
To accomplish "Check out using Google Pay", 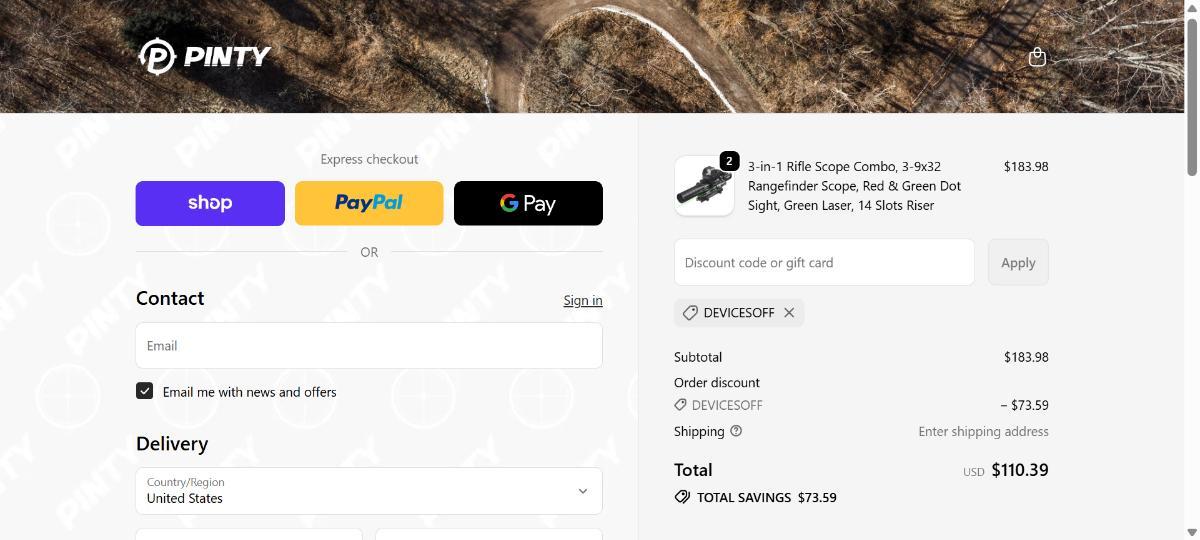I will coord(528,203).
